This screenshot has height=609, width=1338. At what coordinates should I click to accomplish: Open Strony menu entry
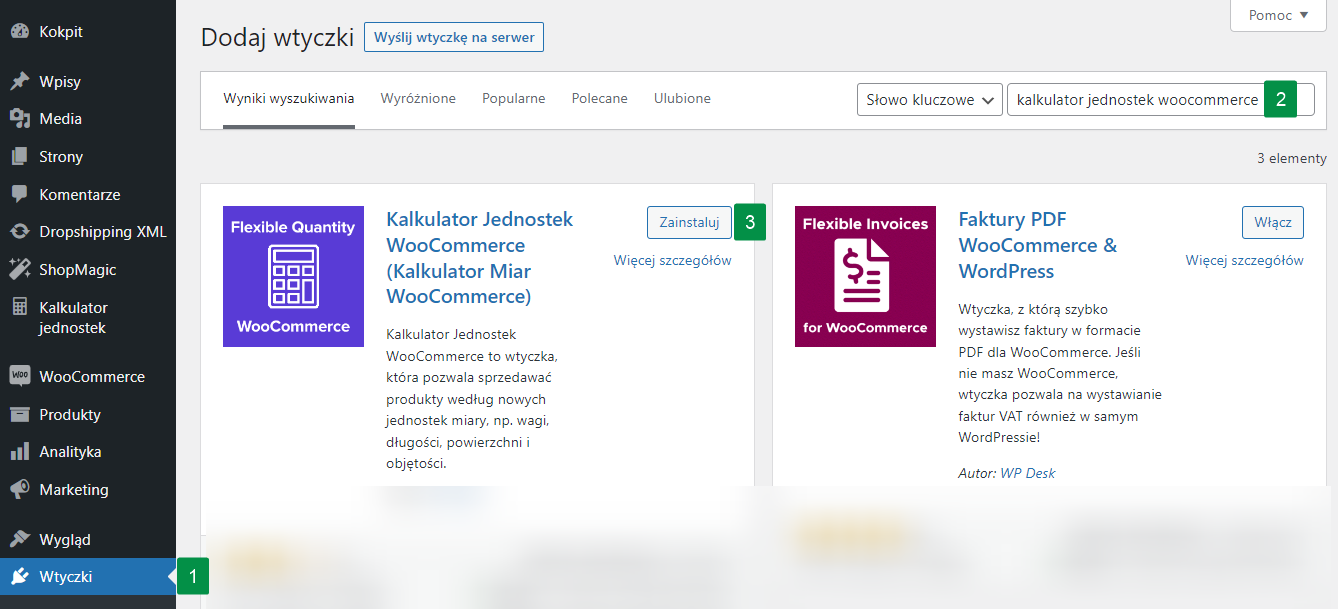[x=88, y=156]
